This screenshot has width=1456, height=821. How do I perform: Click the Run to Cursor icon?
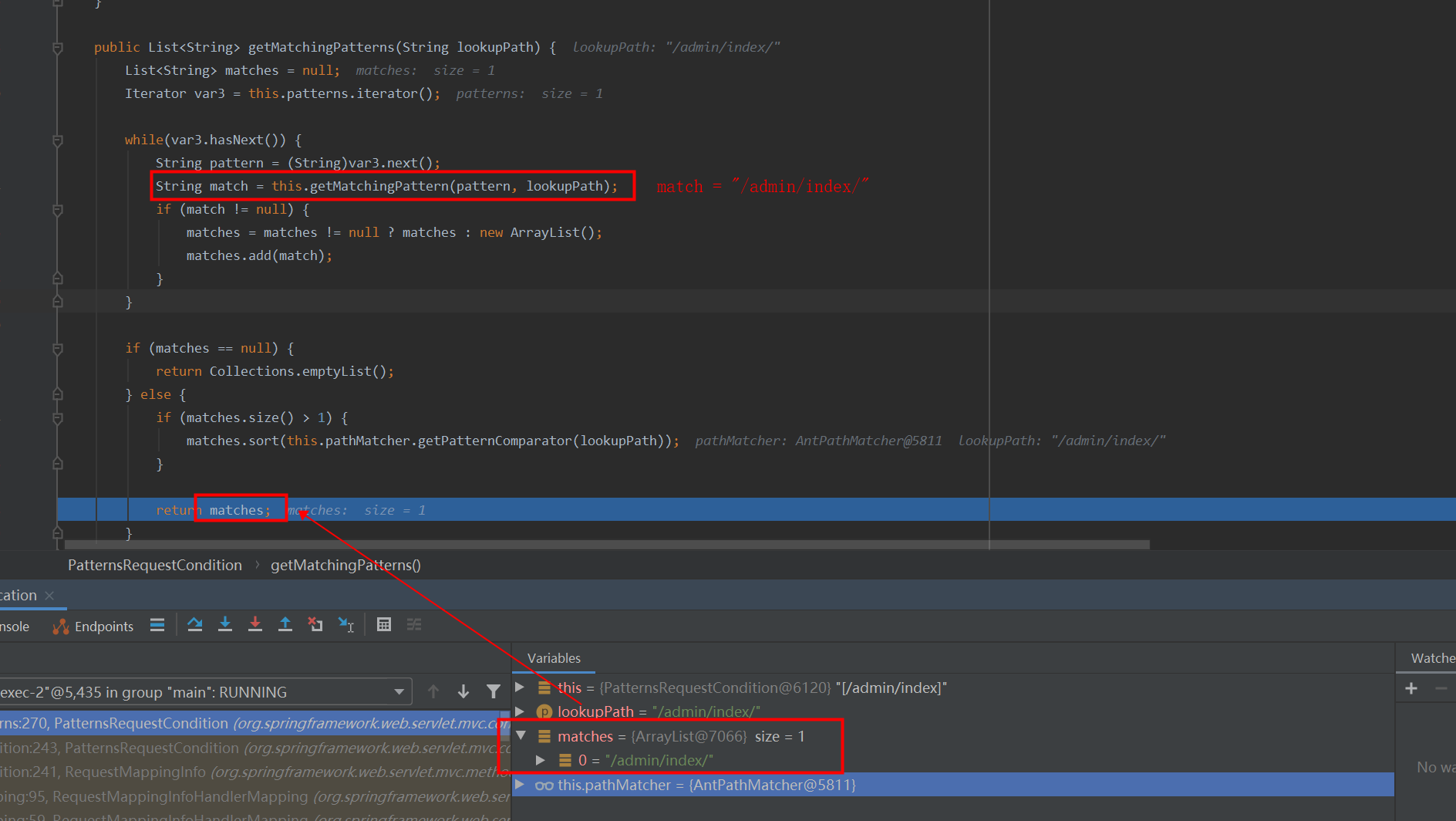click(346, 625)
